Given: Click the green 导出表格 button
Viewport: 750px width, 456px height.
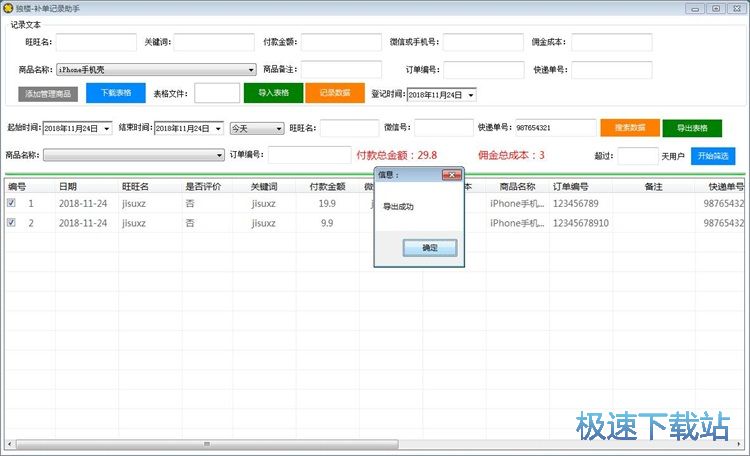Looking at the screenshot, I should tap(692, 128).
